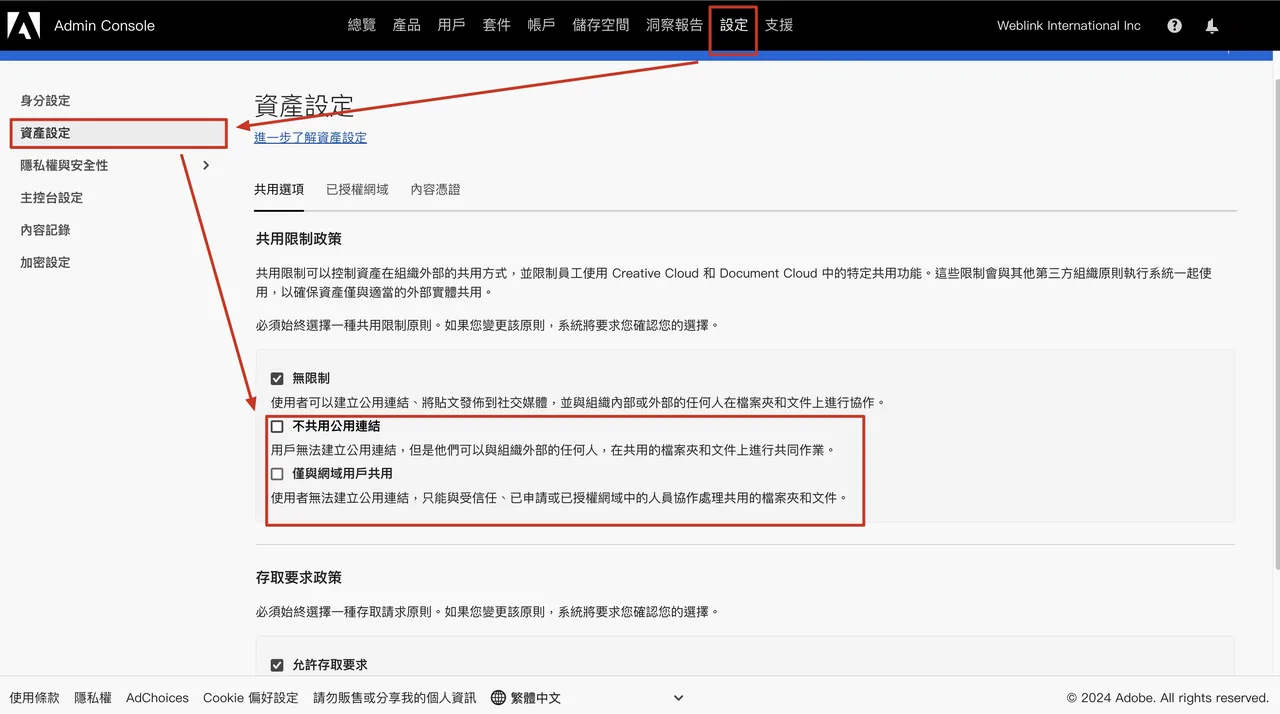
Task: Toggle the 允許存取要求 checkbox
Action: tap(277, 665)
